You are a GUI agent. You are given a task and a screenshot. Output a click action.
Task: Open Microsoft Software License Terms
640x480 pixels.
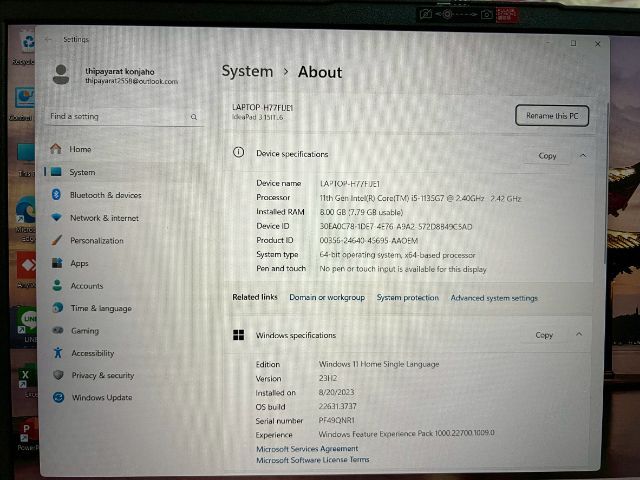(313, 460)
